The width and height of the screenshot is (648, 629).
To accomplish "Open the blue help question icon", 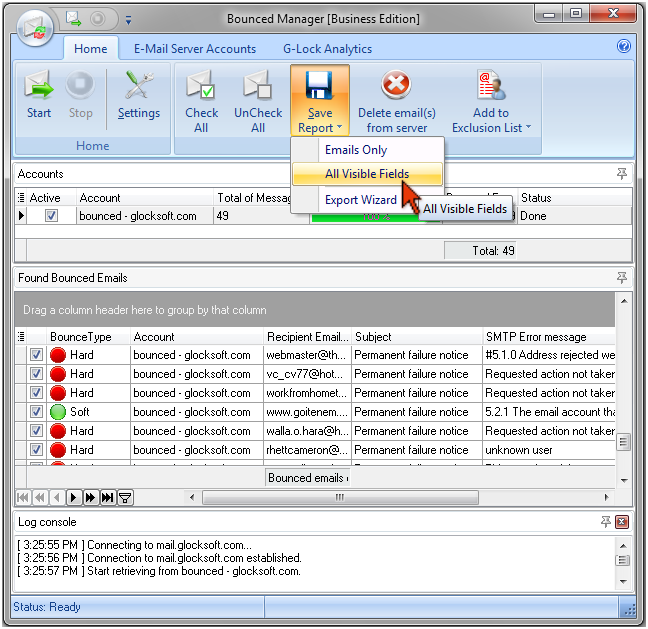I will click(624, 46).
